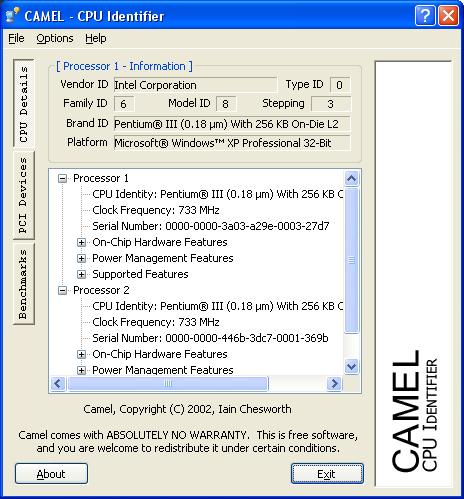
Task: Collapse the Processor 1 tree node
Action: 62,178
